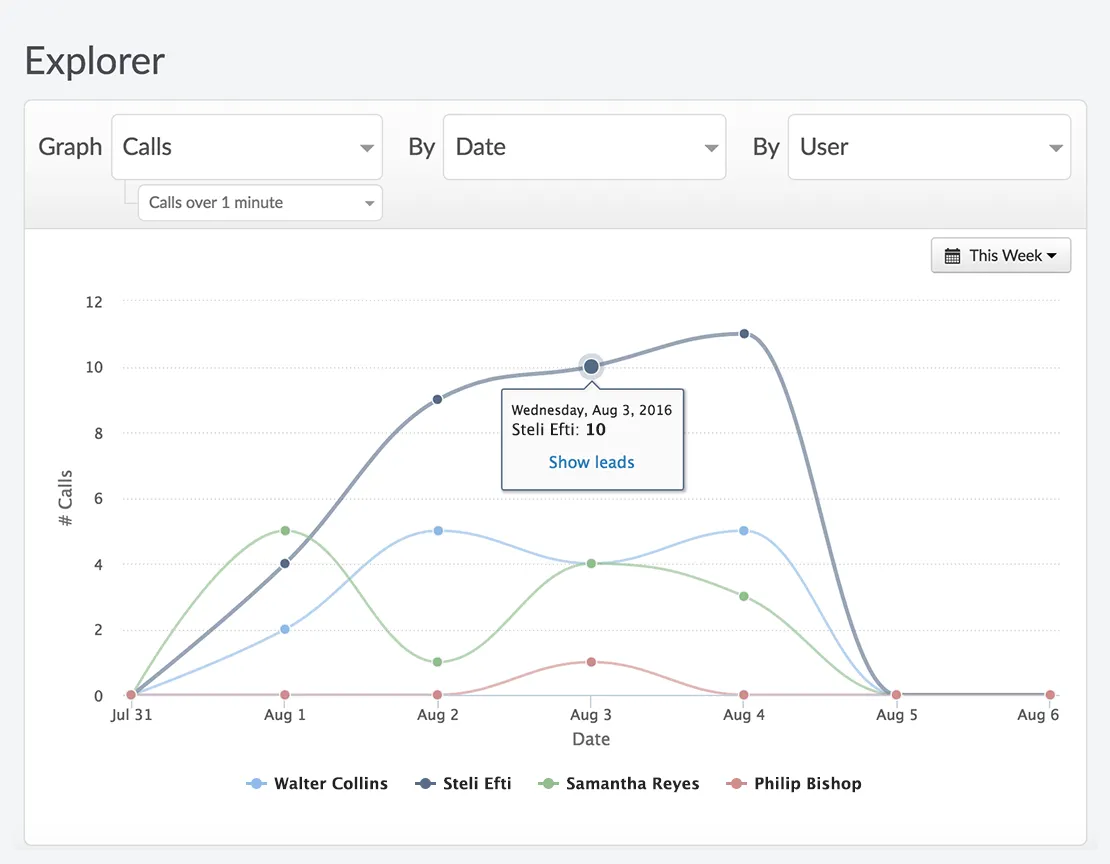This screenshot has height=864, width=1110.
Task: Click Philip Bishop's Aug 3 data point
Action: pos(590,662)
